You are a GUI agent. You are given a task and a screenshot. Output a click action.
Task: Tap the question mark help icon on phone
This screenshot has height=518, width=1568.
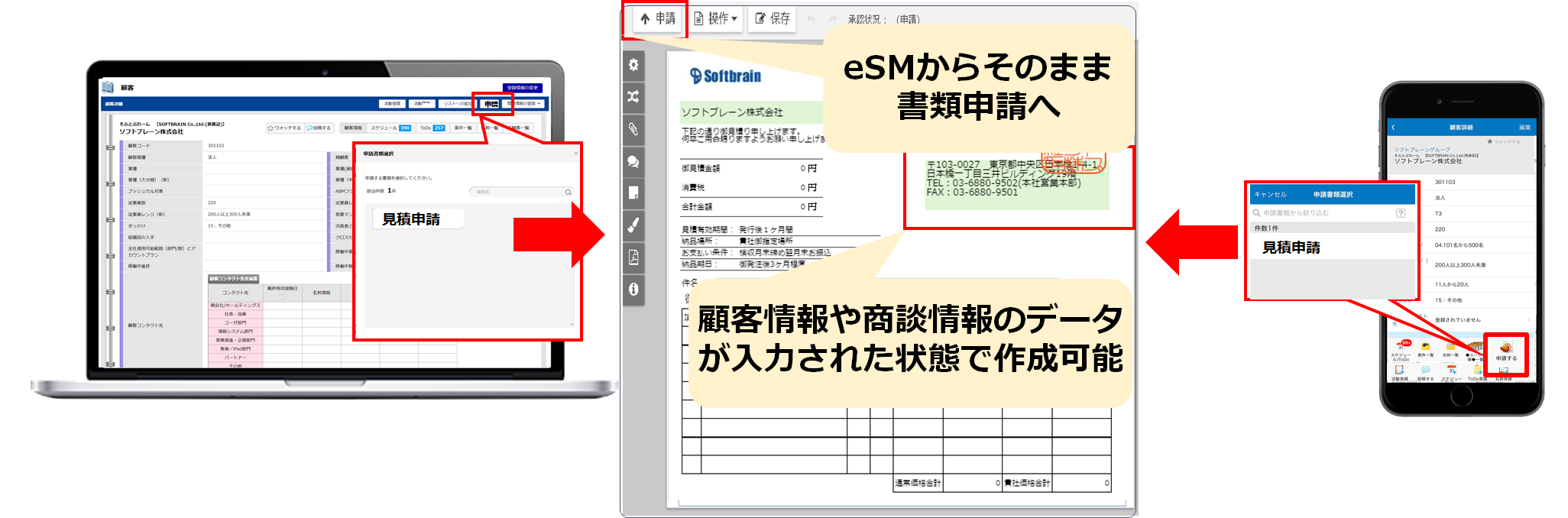1401,213
